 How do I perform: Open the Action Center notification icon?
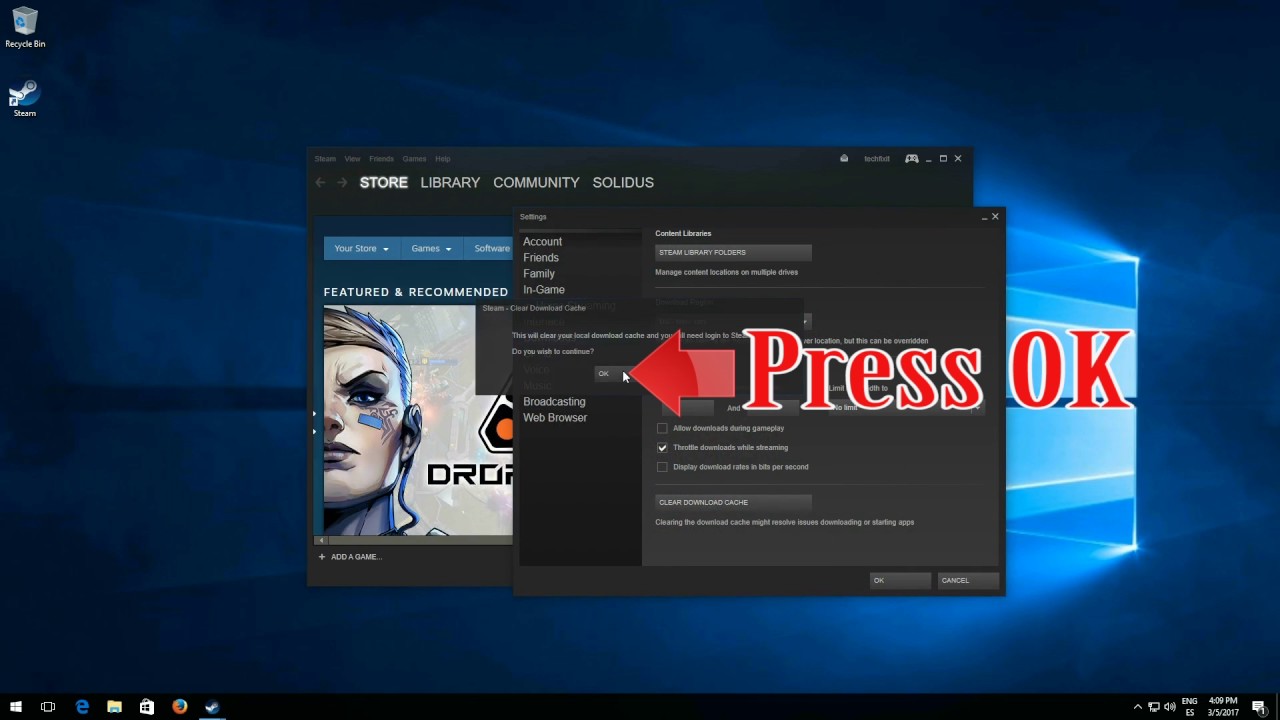coord(1259,707)
